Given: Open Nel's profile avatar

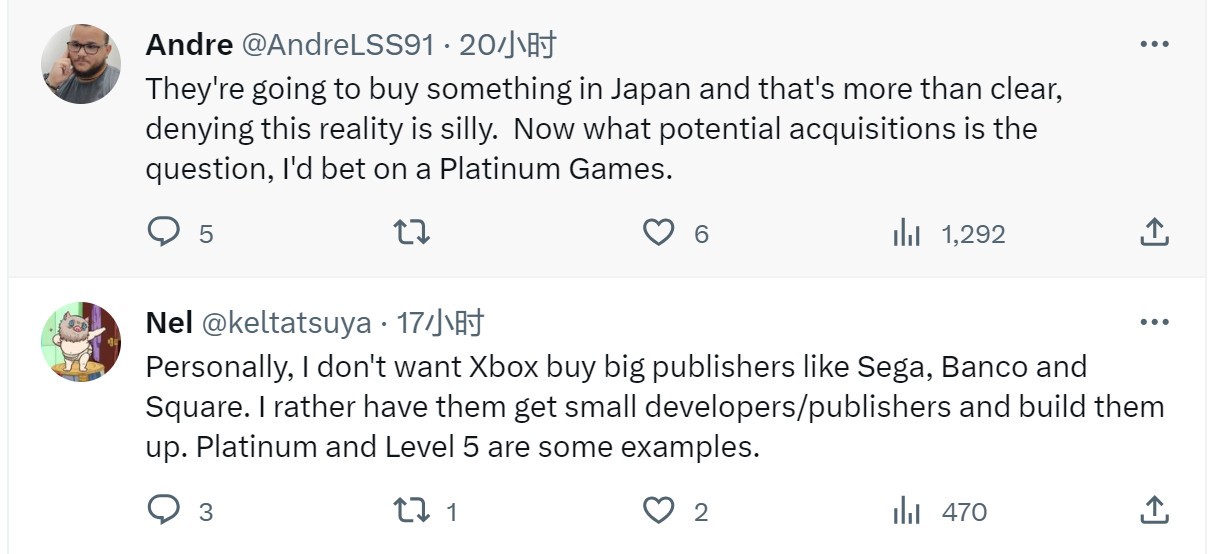Looking at the screenshot, I should (80, 342).
